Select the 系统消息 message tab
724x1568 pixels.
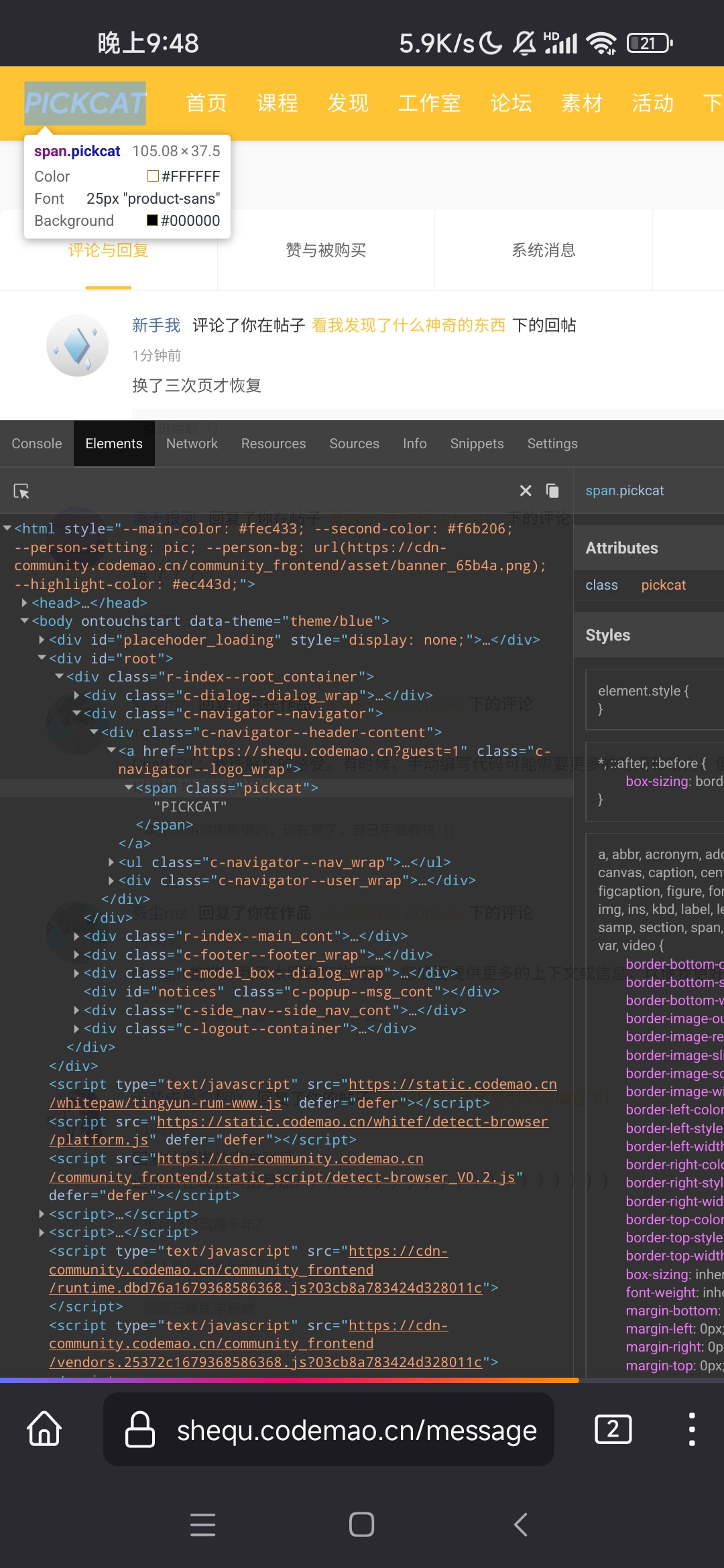tap(544, 250)
